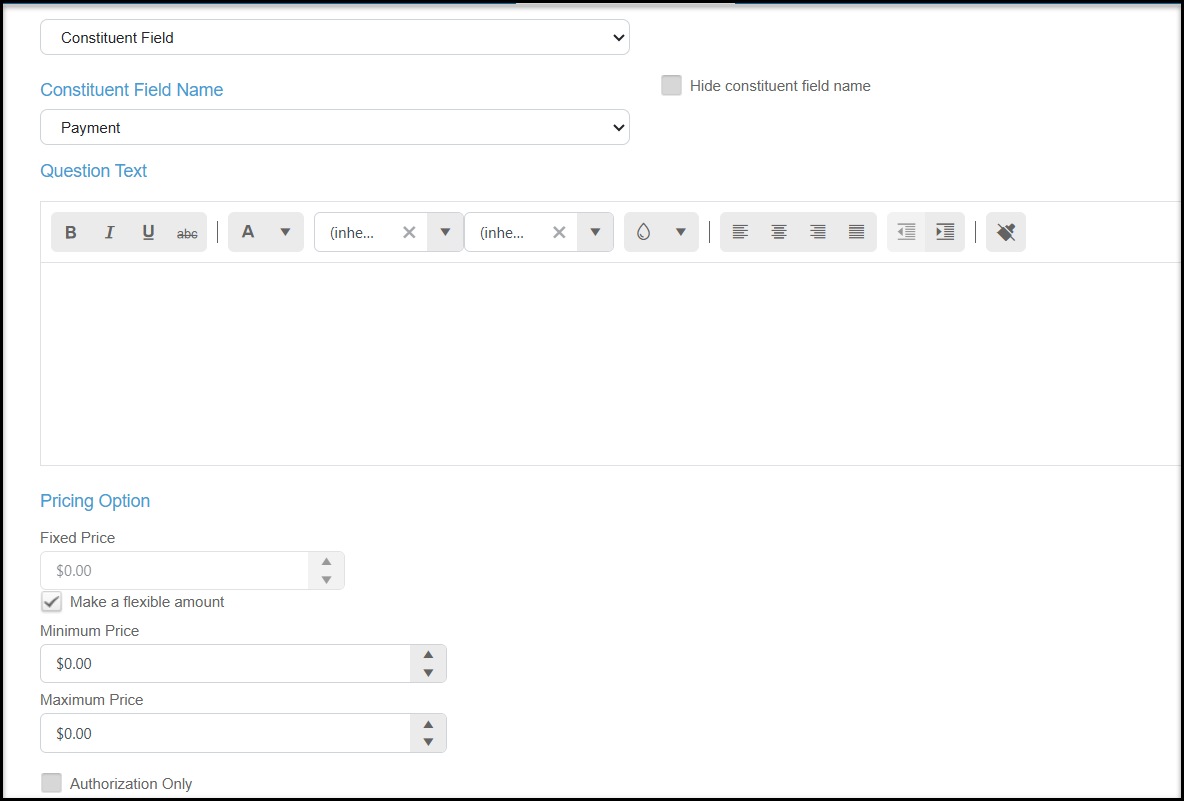
Task: Increase indent of the text
Action: coord(945,232)
